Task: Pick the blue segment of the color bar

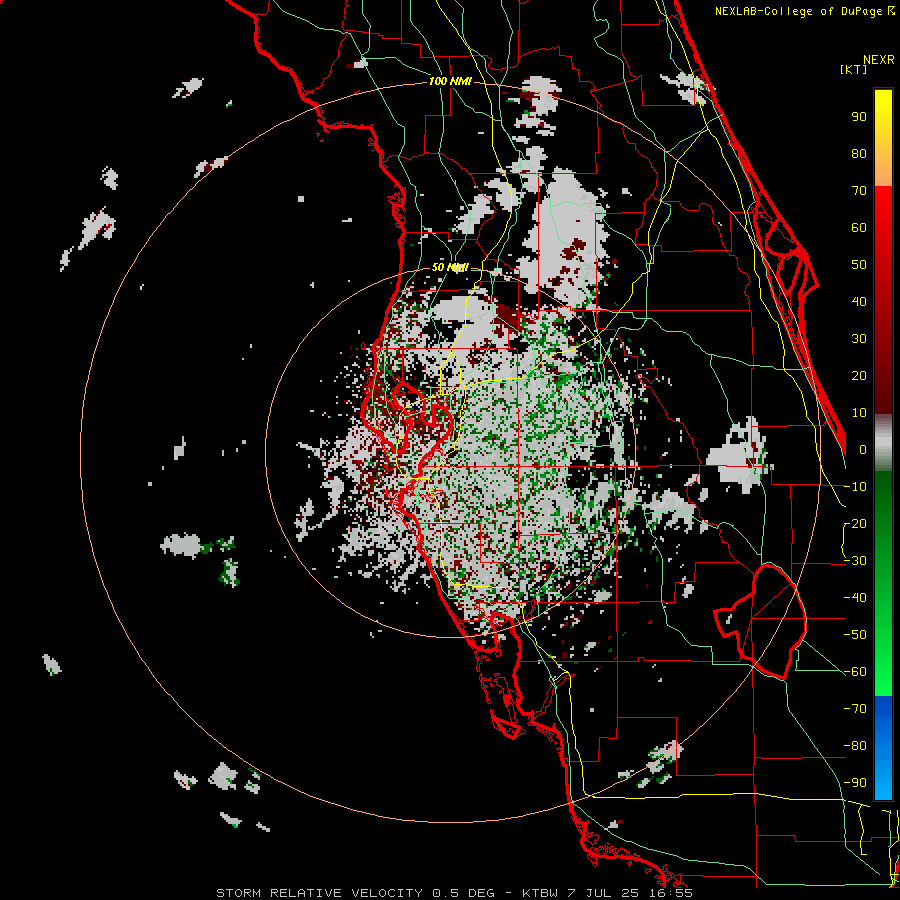Action: pos(883,748)
